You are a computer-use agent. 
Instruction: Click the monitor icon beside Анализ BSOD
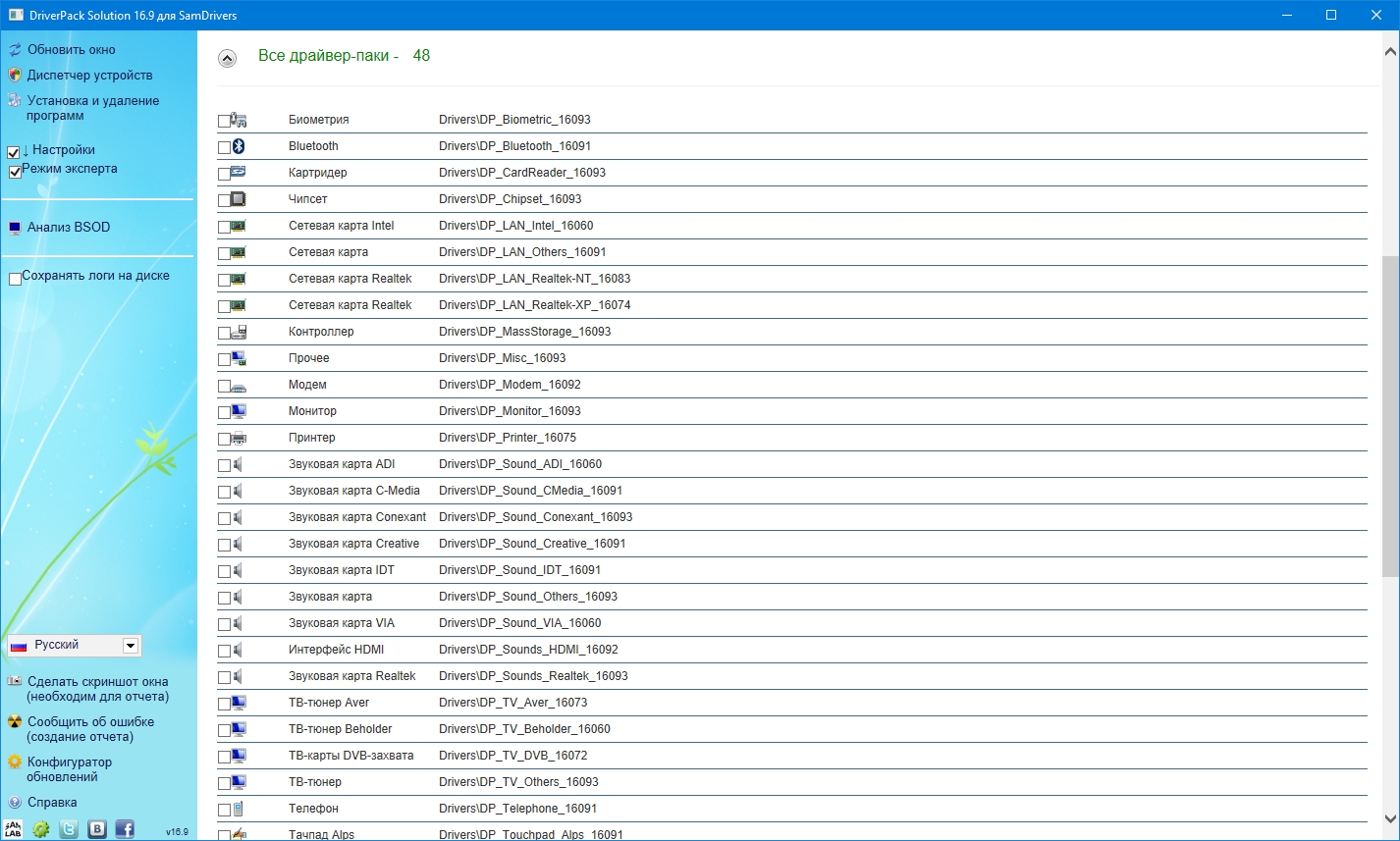[x=15, y=228]
